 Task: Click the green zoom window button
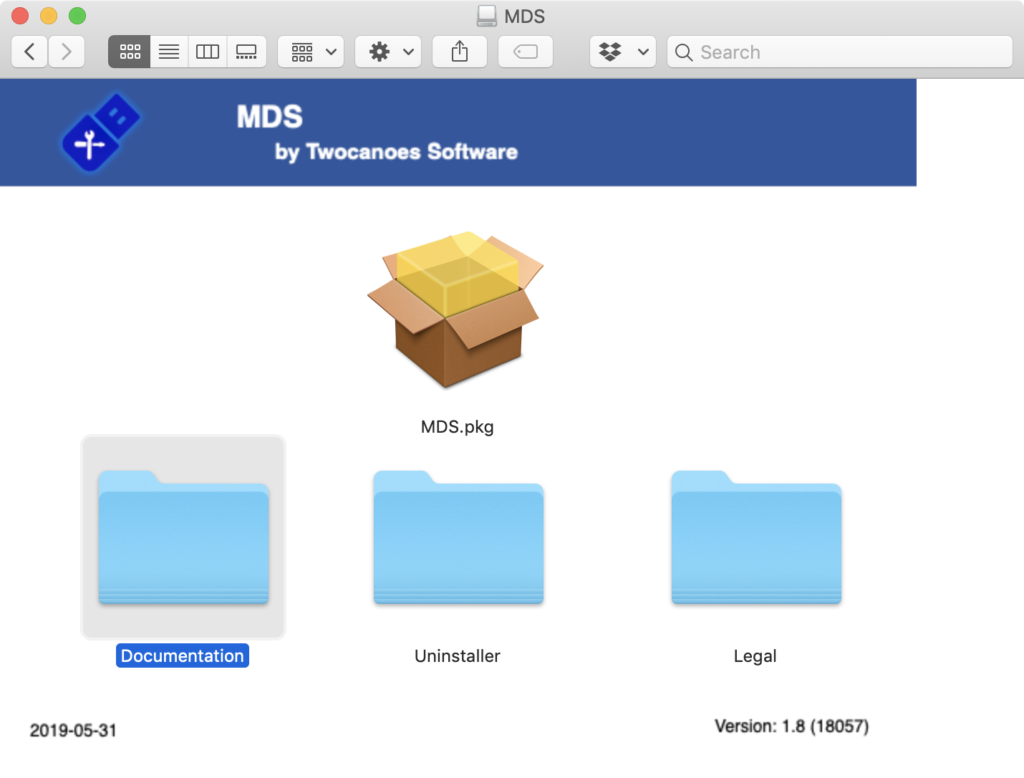point(78,16)
